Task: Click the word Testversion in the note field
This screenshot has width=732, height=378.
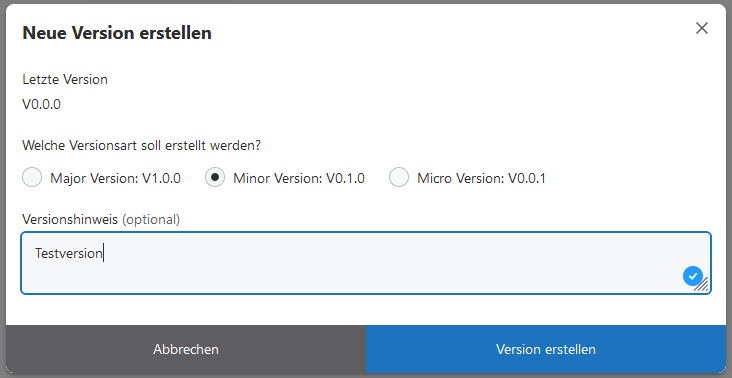Action: pyautogui.click(x=69, y=253)
